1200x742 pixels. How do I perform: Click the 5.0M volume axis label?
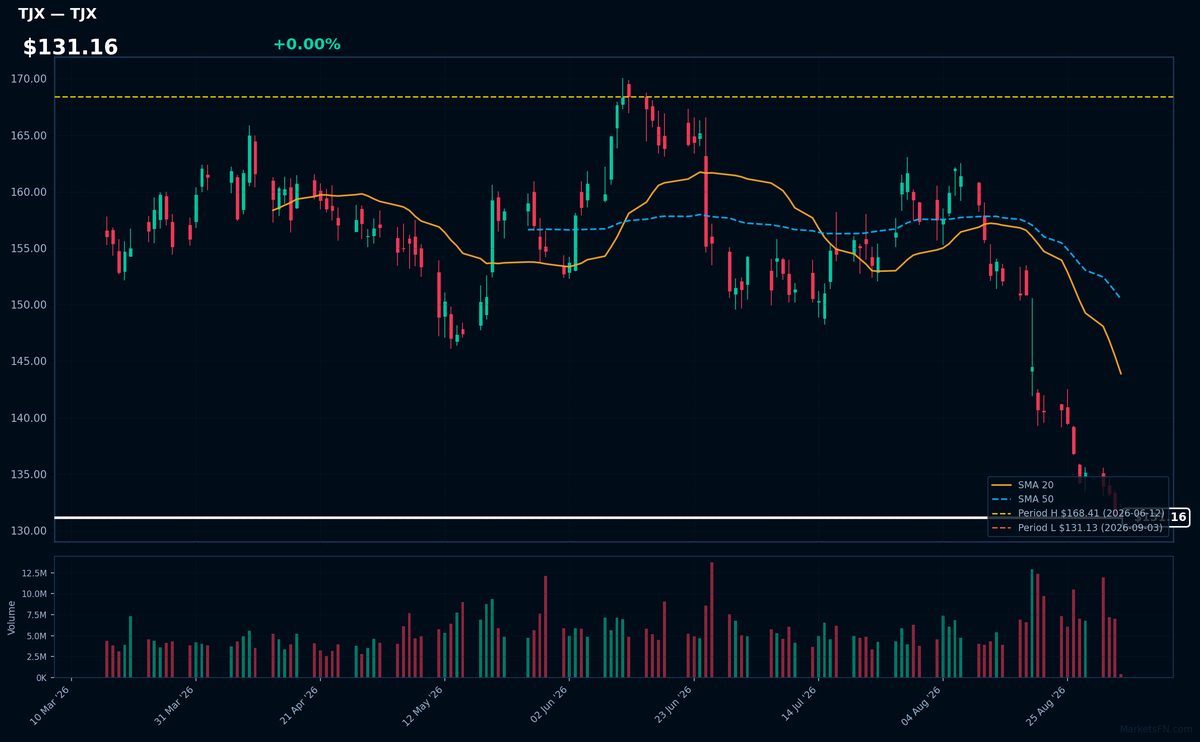pos(36,636)
